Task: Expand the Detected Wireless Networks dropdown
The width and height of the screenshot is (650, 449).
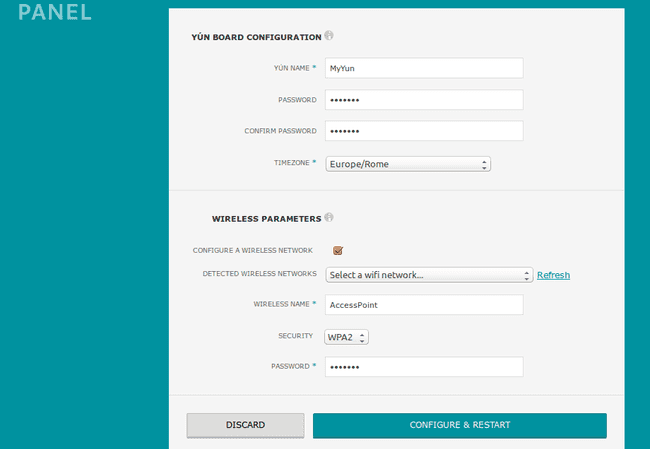Action: pyautogui.click(x=429, y=275)
